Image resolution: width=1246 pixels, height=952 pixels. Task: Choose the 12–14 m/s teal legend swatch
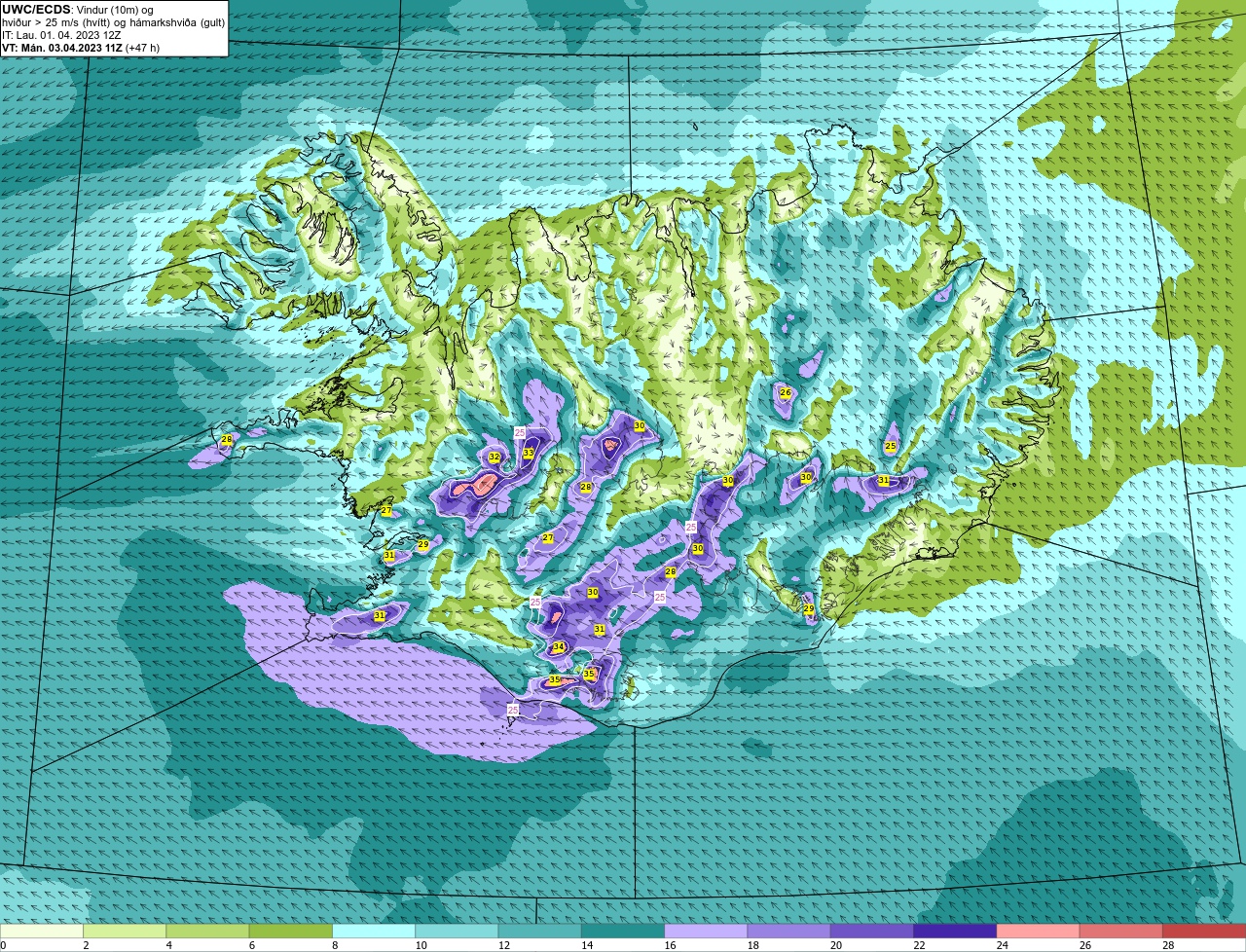(539, 932)
